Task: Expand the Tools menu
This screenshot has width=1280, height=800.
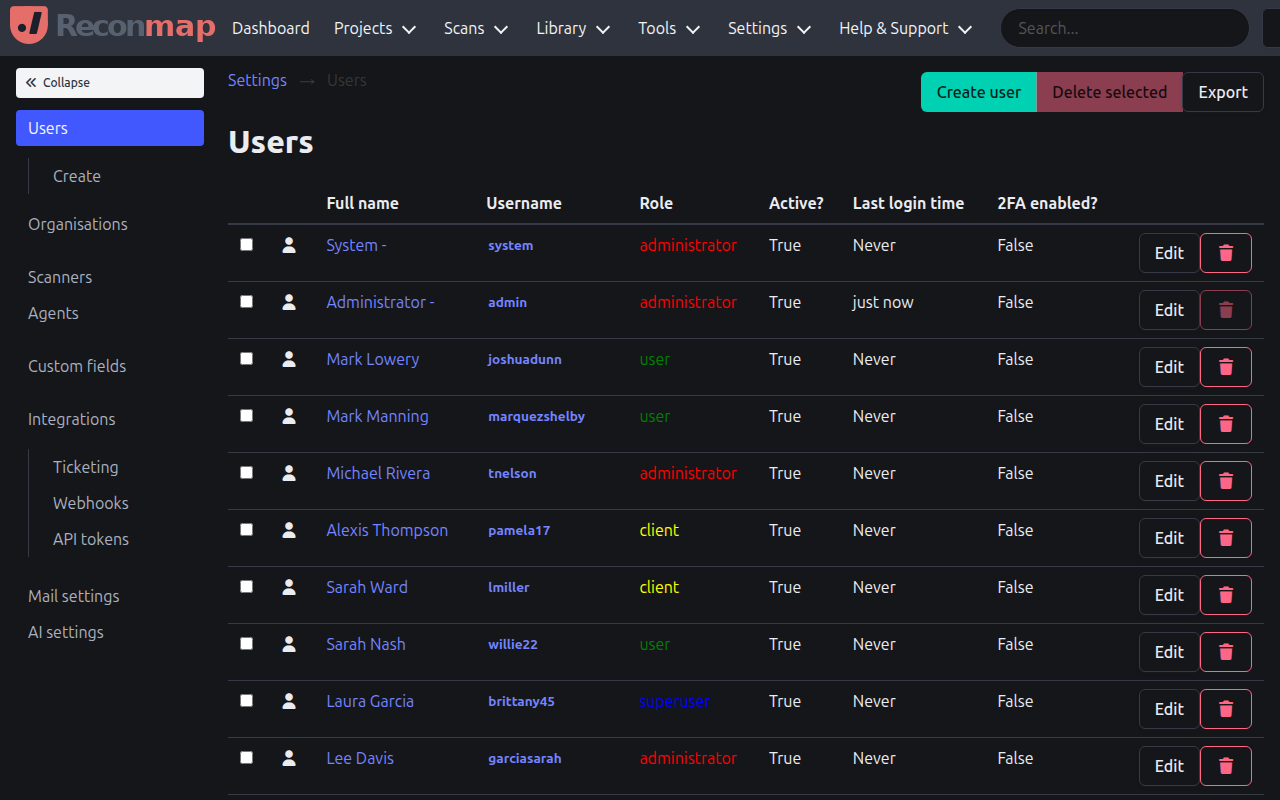Action: (668, 28)
